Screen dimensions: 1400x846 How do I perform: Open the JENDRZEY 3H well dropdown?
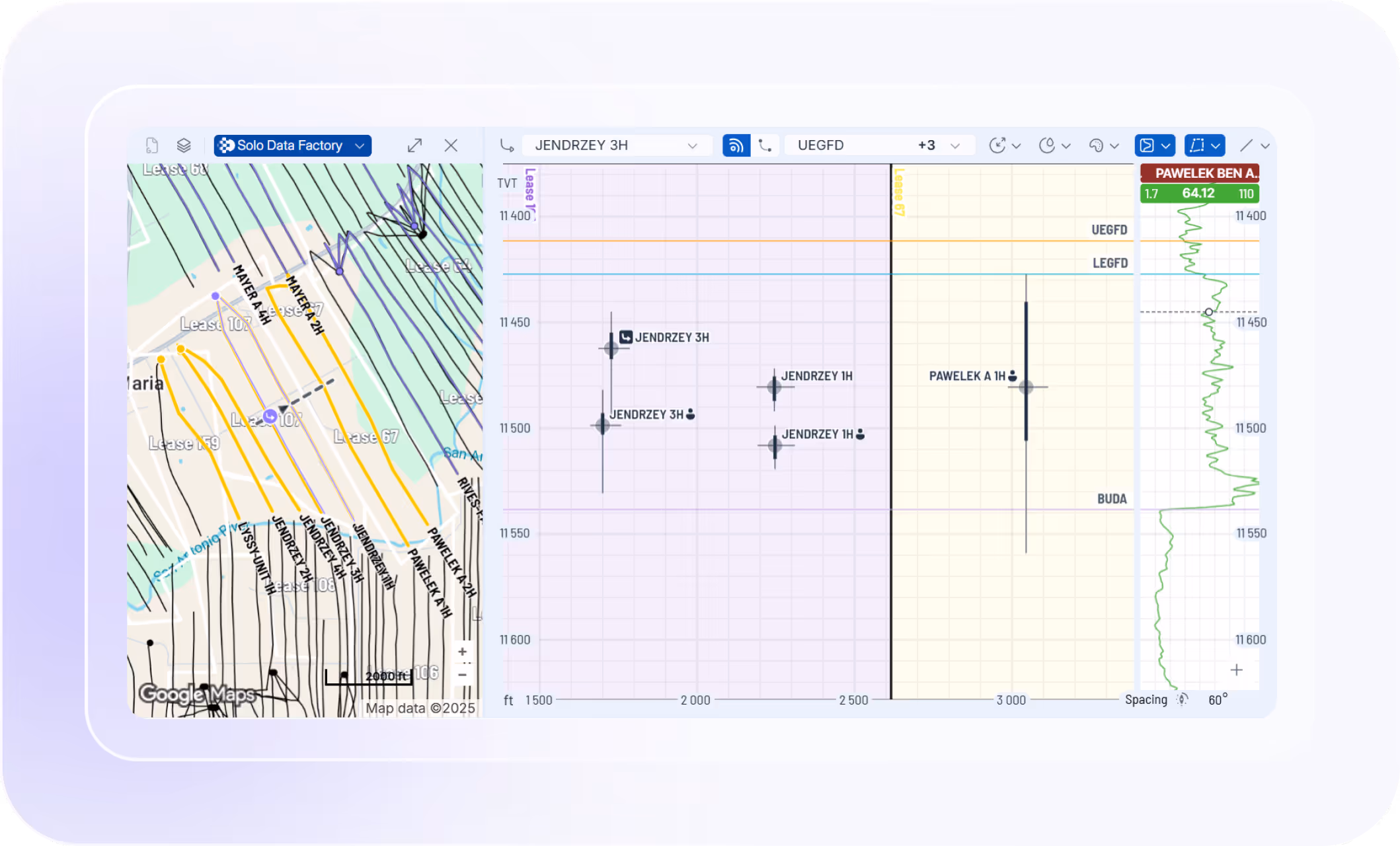click(x=616, y=145)
